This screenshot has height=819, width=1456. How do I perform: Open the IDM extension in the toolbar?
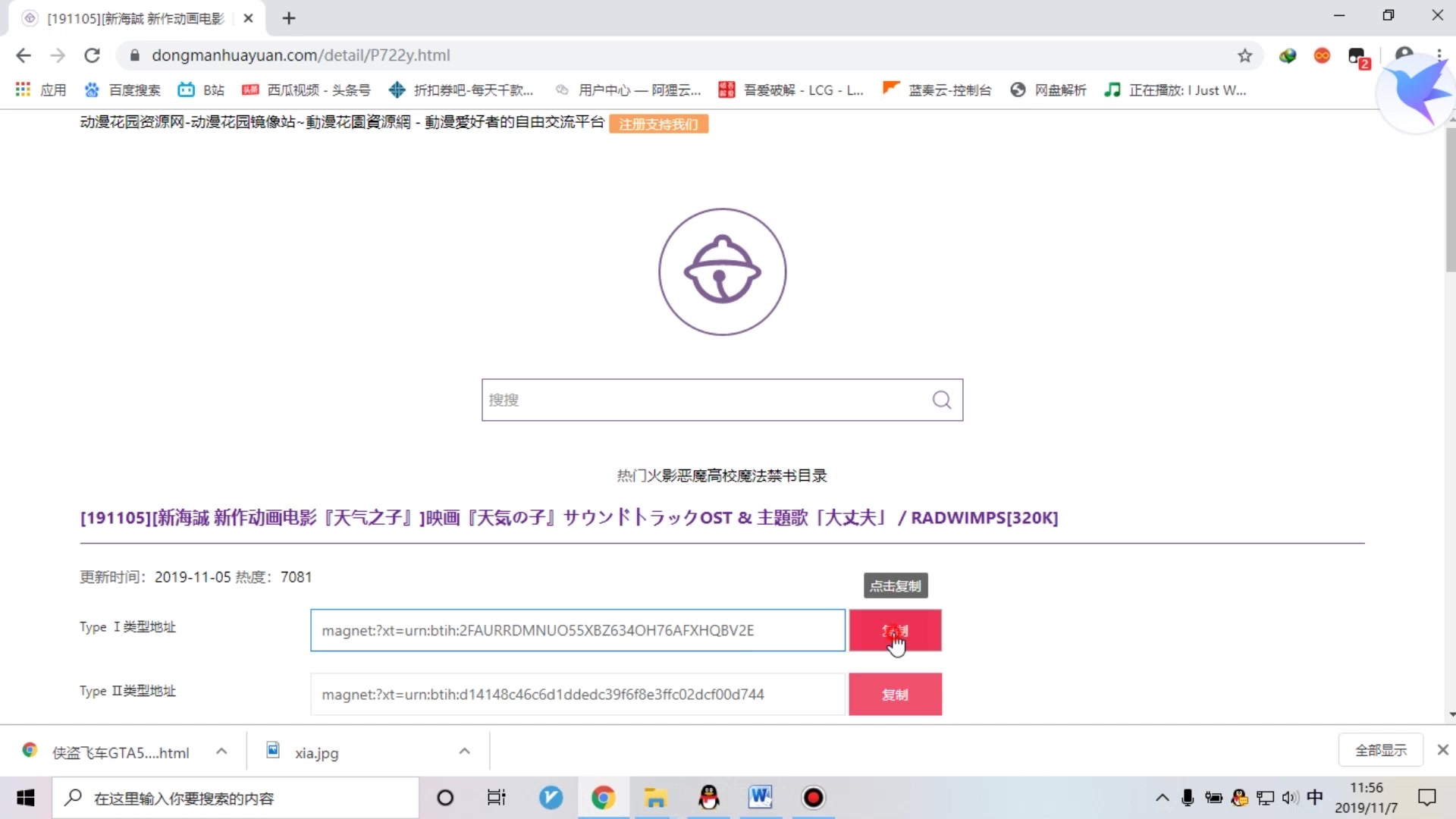pos(1288,55)
